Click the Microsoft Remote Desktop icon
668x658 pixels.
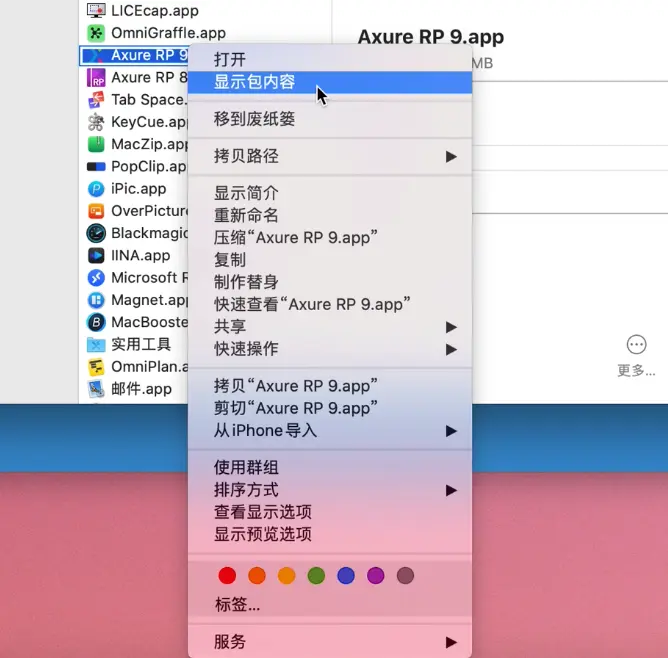click(x=96, y=278)
